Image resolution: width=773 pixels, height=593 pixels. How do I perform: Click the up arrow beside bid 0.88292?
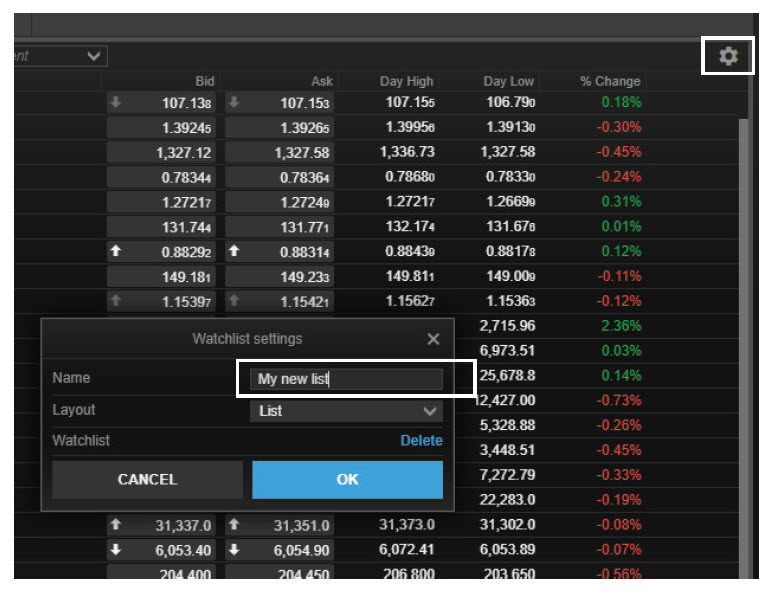[117, 252]
